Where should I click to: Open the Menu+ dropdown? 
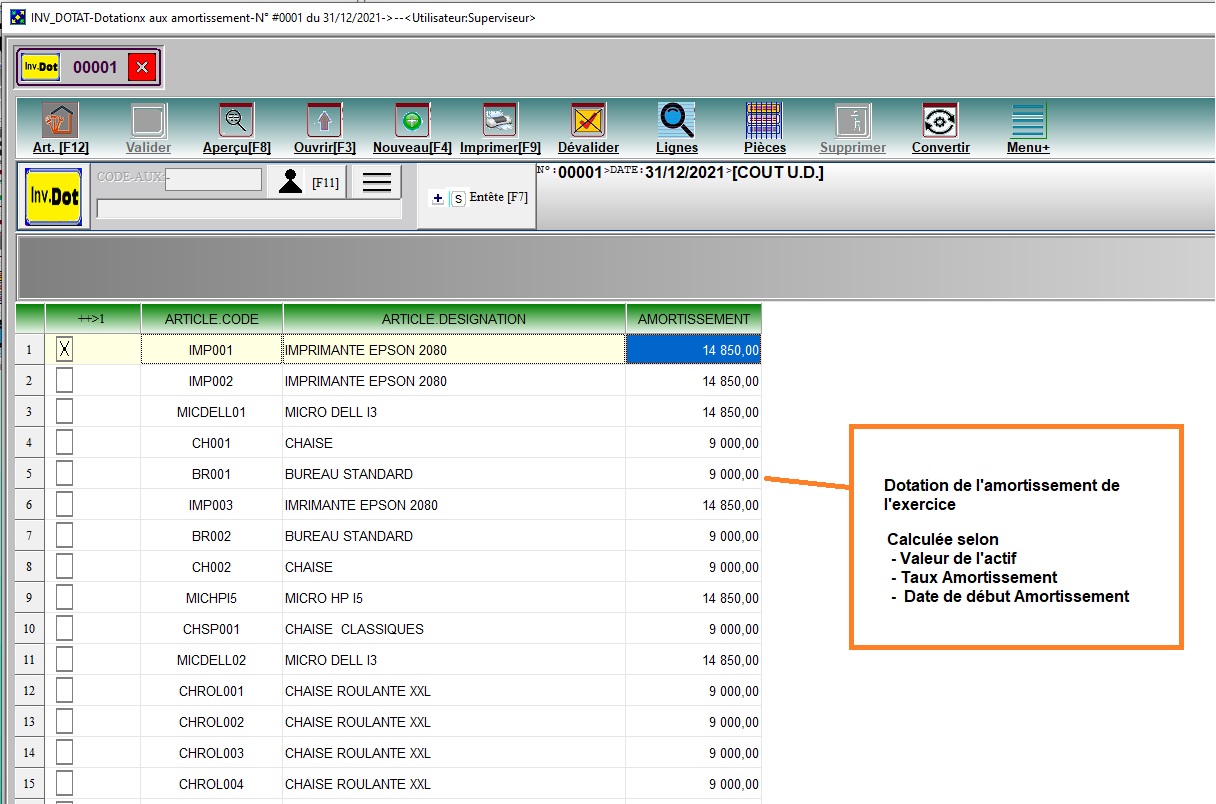pos(1028,122)
